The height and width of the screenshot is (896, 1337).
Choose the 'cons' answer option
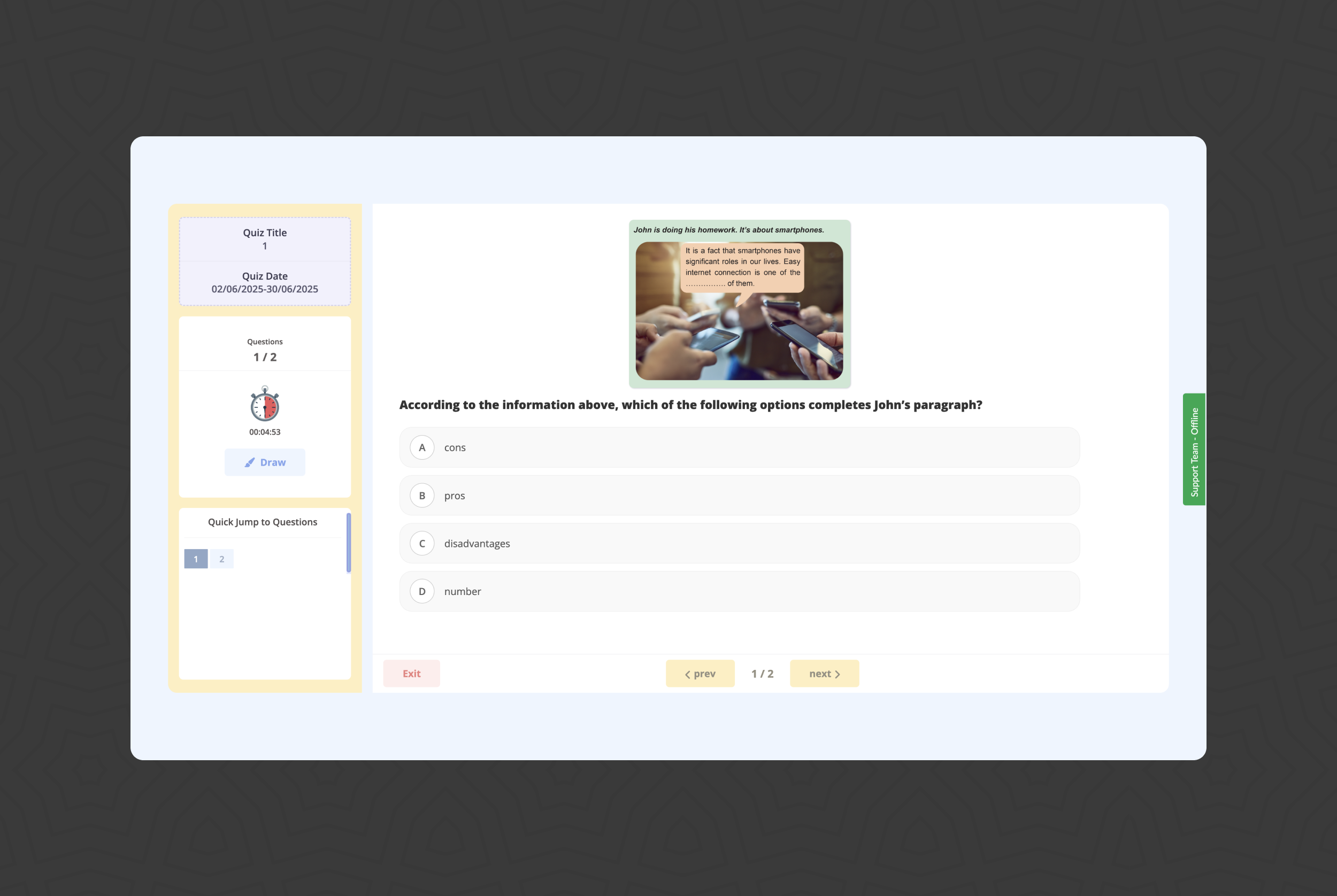click(x=739, y=447)
